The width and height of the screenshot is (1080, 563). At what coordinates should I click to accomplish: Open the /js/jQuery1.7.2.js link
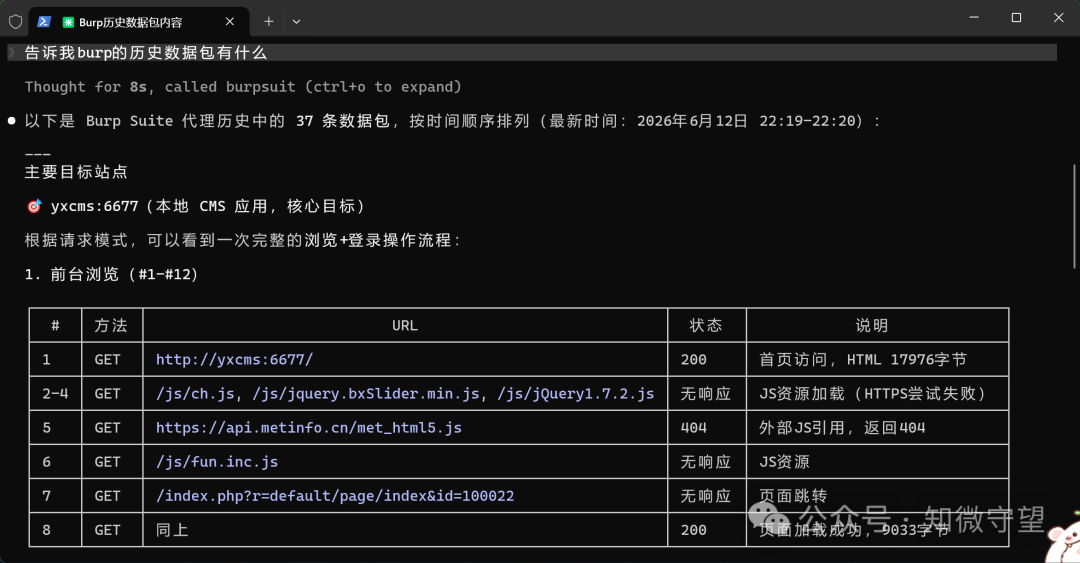click(576, 393)
